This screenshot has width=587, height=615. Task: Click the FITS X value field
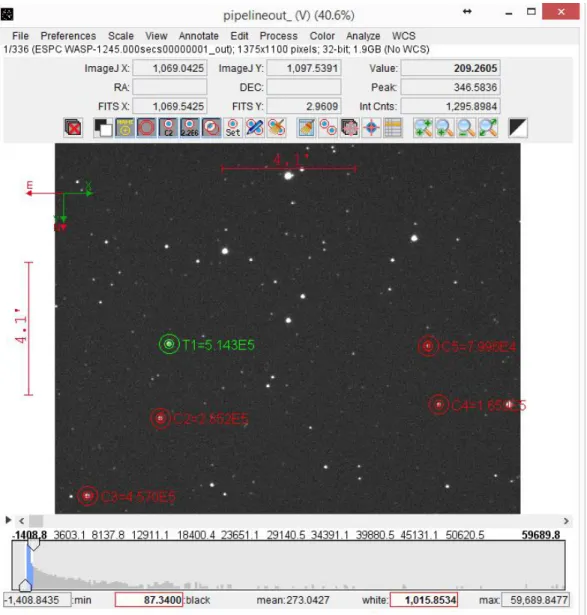point(170,106)
